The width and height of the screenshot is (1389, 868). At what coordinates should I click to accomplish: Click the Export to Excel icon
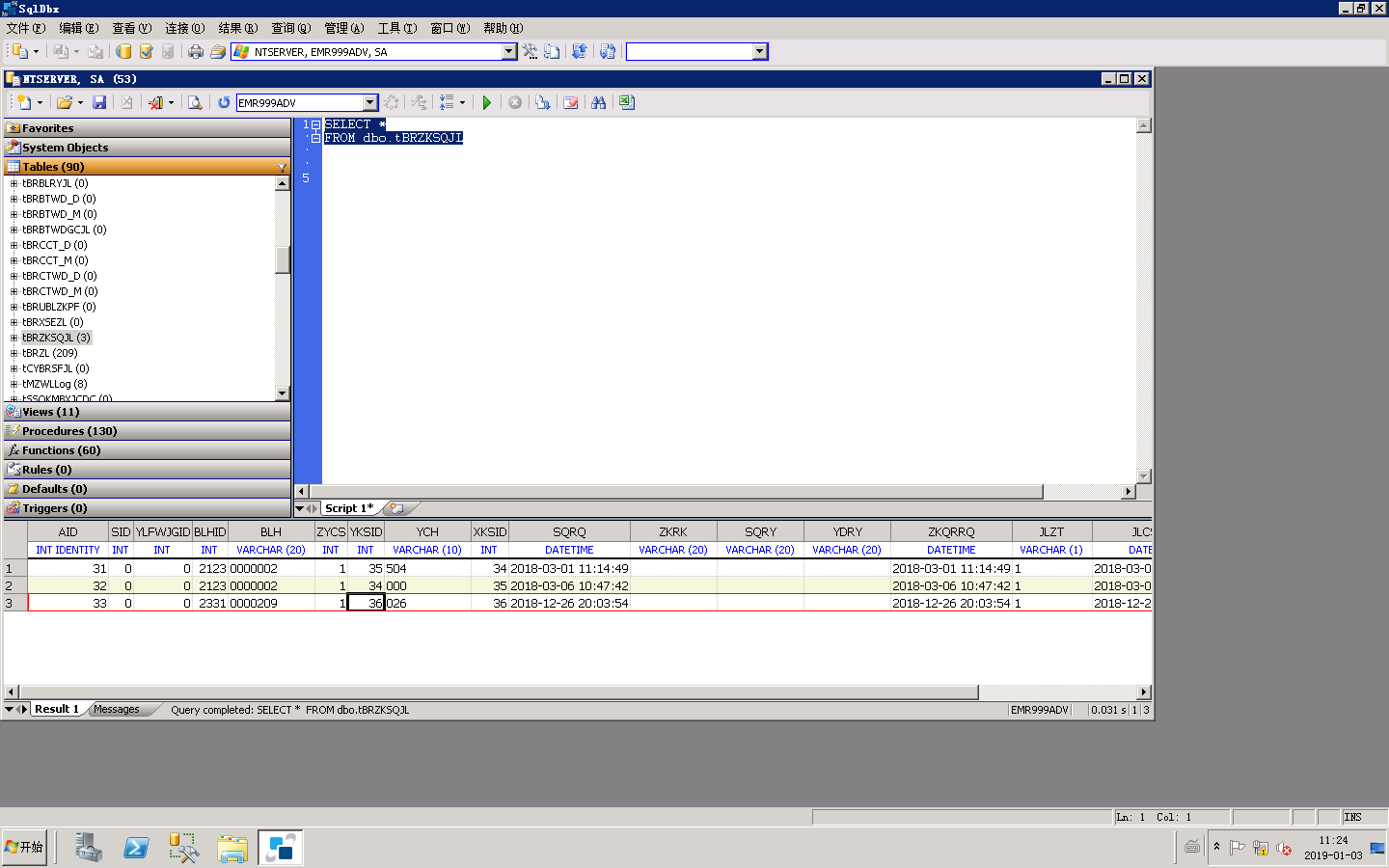tap(627, 102)
